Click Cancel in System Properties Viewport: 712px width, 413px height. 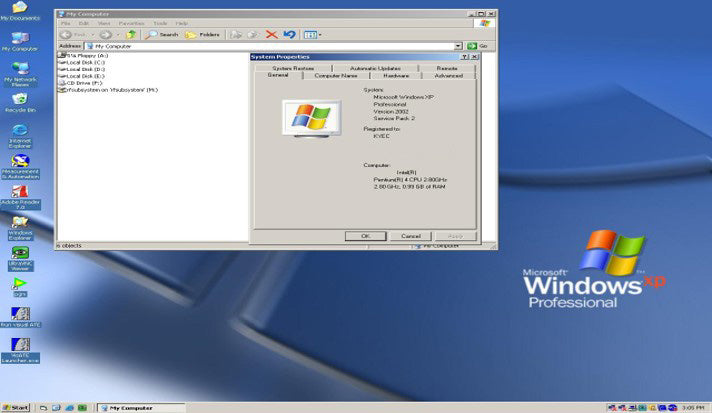(x=411, y=236)
